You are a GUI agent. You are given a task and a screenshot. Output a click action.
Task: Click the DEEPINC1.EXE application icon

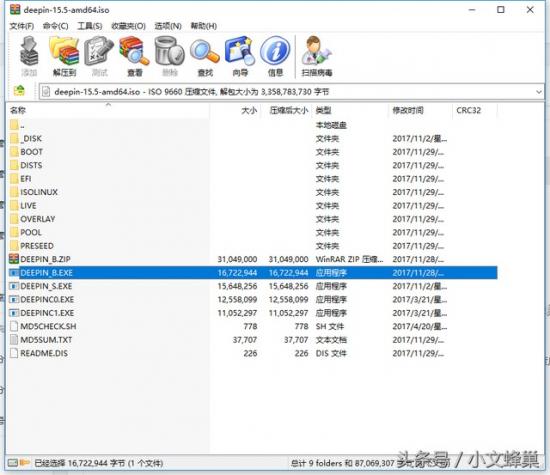(x=14, y=313)
